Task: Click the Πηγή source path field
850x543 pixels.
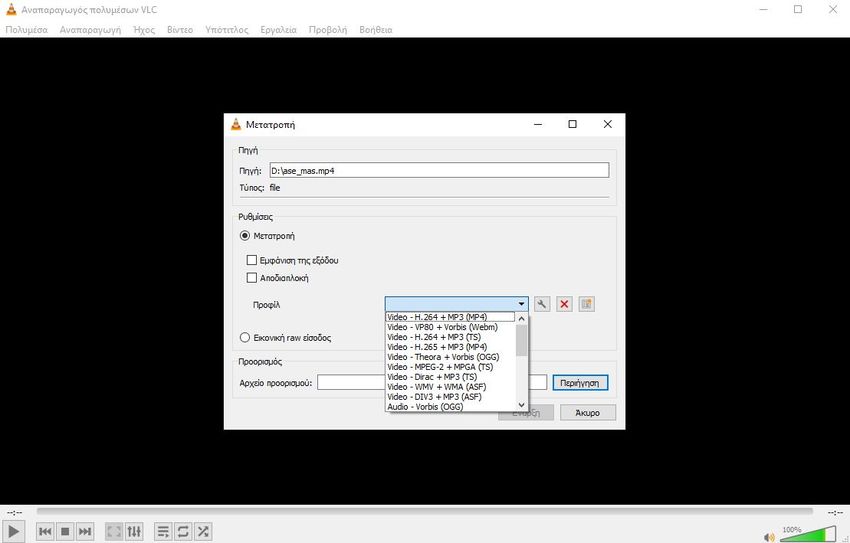Action: coord(439,171)
